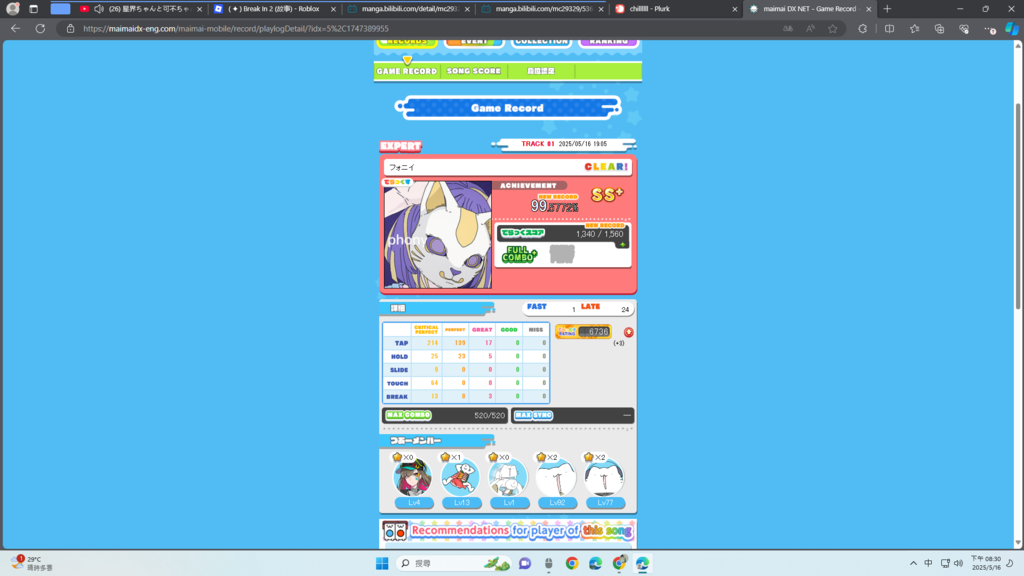Close the Plurk tab
Screen dimensions: 1024x576
735,9
